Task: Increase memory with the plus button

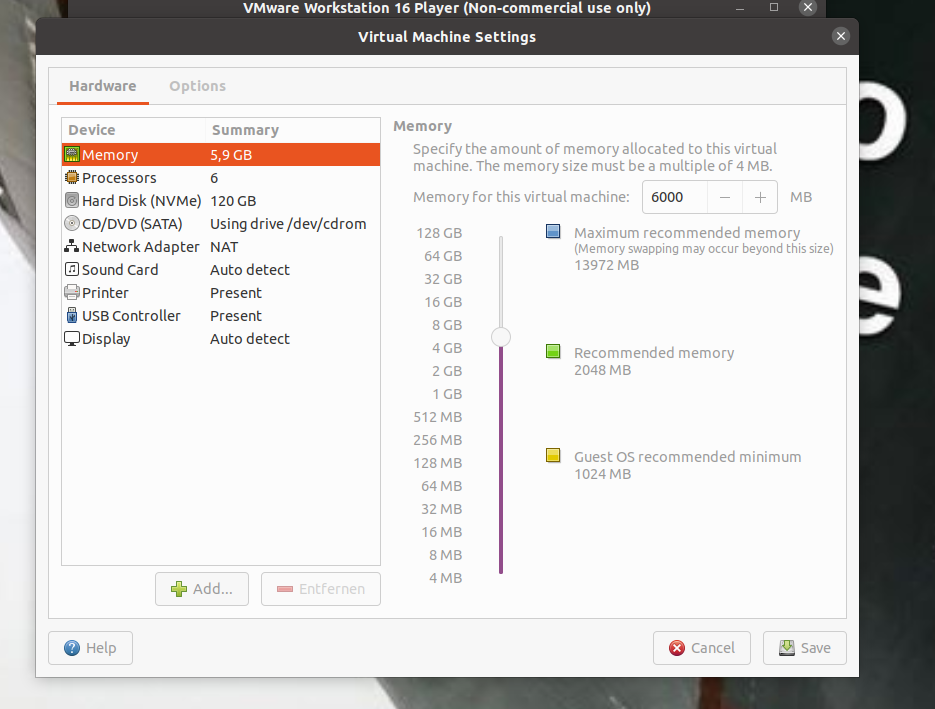Action: (760, 198)
